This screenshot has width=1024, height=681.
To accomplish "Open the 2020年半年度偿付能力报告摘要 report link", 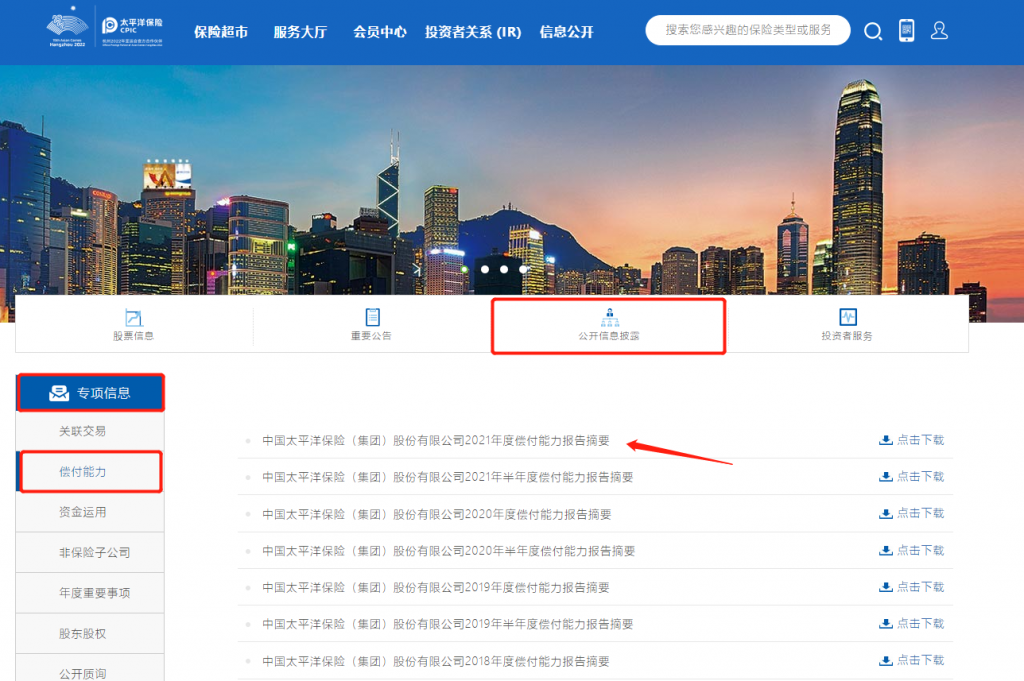I will pyautogui.click(x=449, y=551).
